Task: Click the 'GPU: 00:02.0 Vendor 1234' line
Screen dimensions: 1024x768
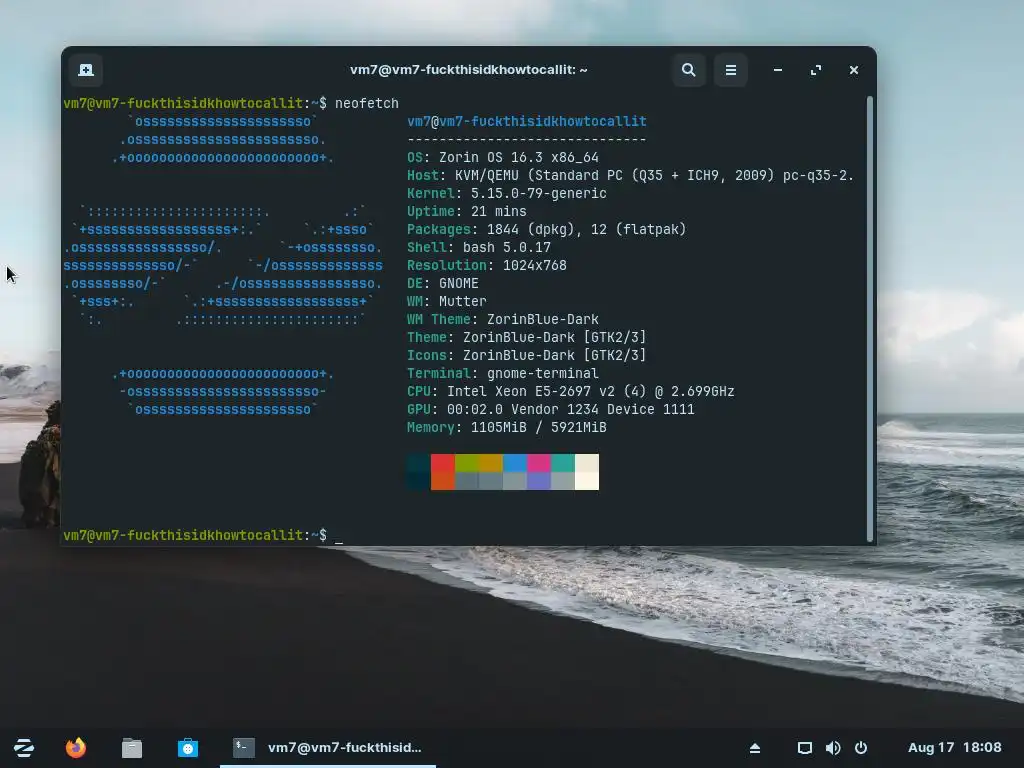Action: pos(551,409)
